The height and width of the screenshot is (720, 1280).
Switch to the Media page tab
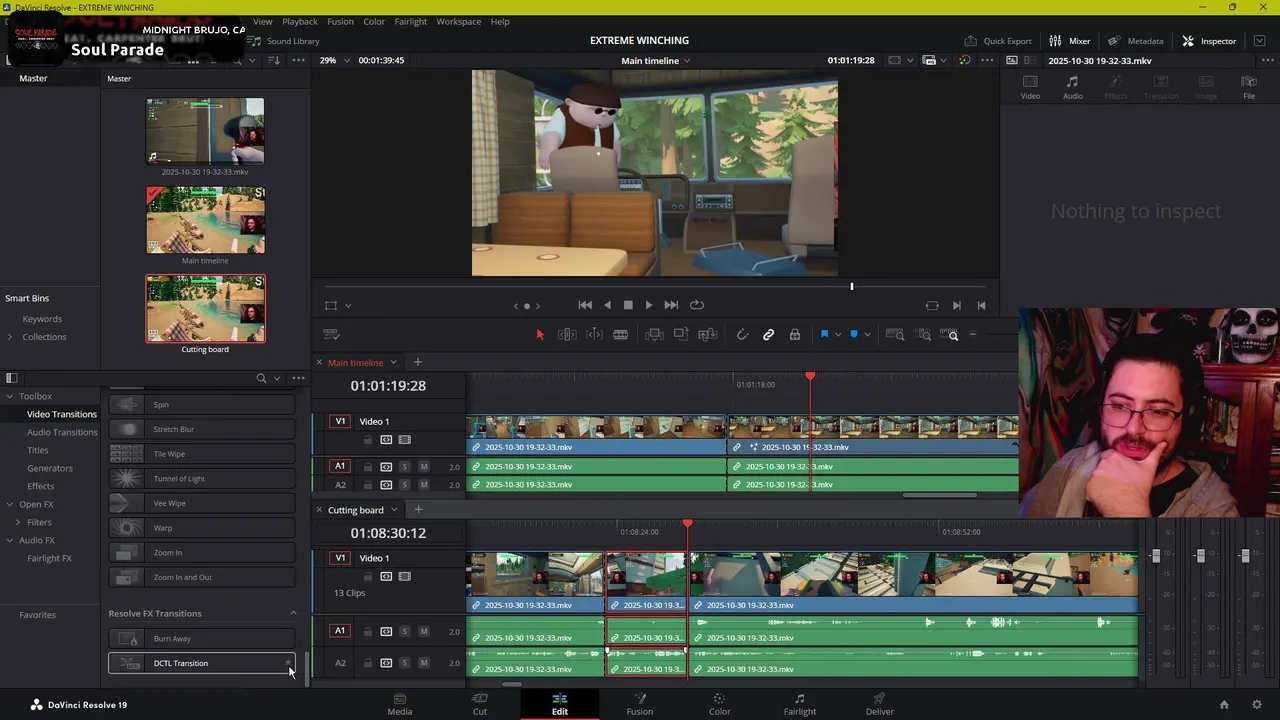point(399,704)
